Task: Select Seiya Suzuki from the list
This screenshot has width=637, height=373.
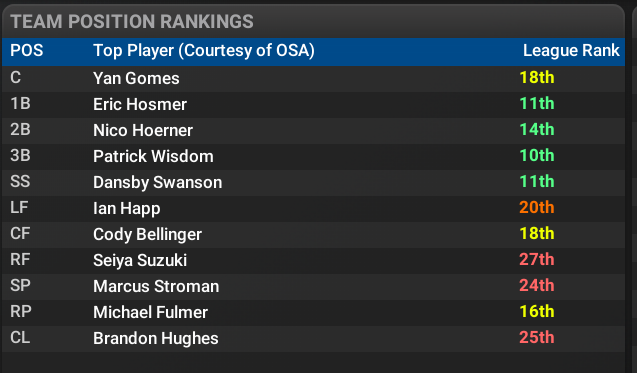Action: coord(140,260)
